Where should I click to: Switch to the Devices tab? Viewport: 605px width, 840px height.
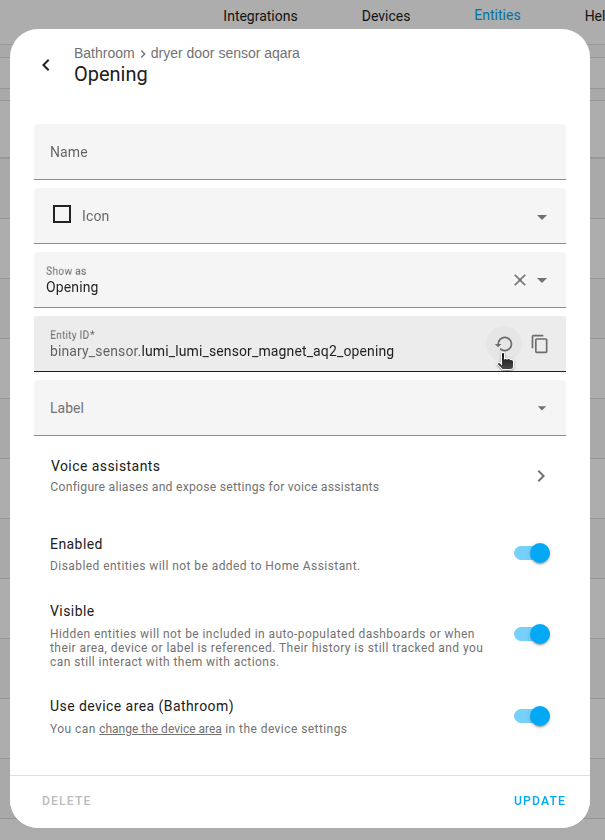point(386,15)
